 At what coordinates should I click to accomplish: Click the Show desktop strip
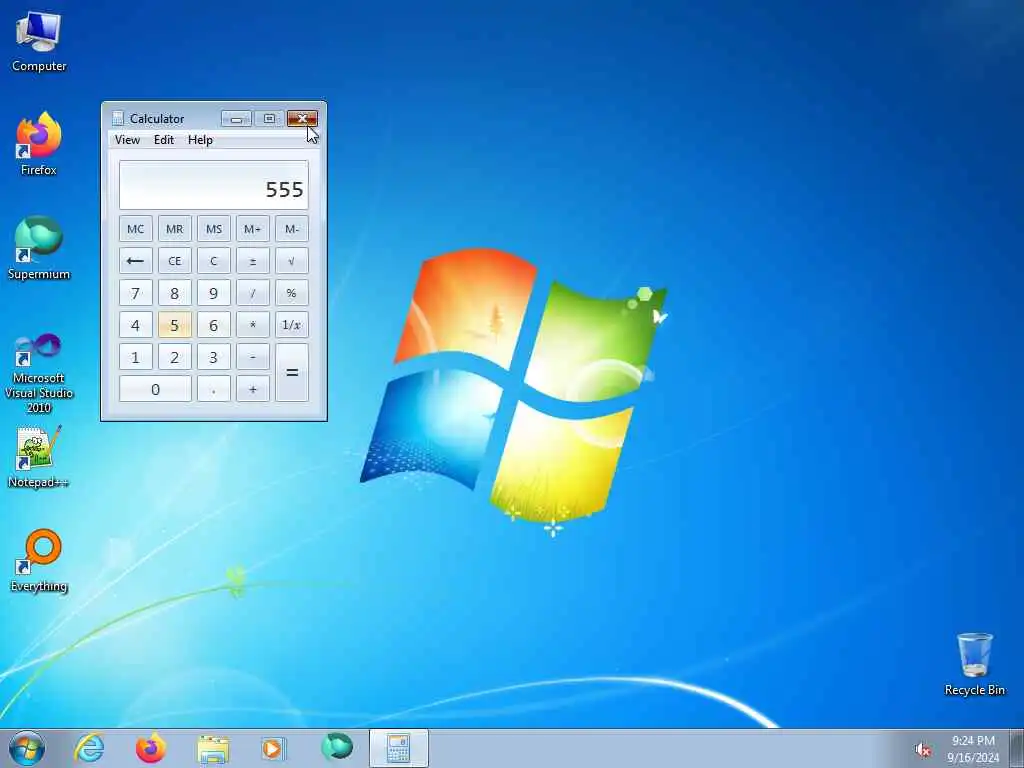[x=1017, y=748]
